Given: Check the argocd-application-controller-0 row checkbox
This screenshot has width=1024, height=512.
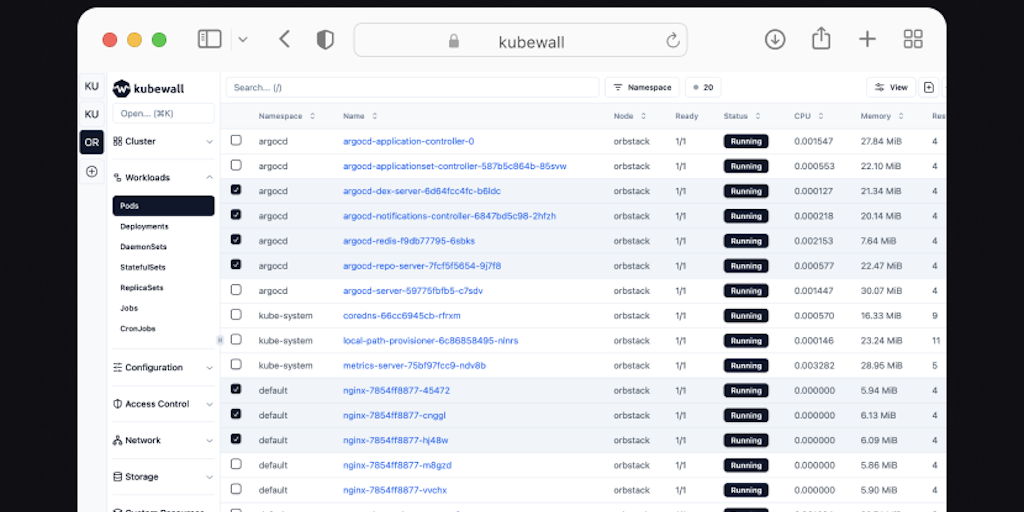Looking at the screenshot, I should pos(236,140).
